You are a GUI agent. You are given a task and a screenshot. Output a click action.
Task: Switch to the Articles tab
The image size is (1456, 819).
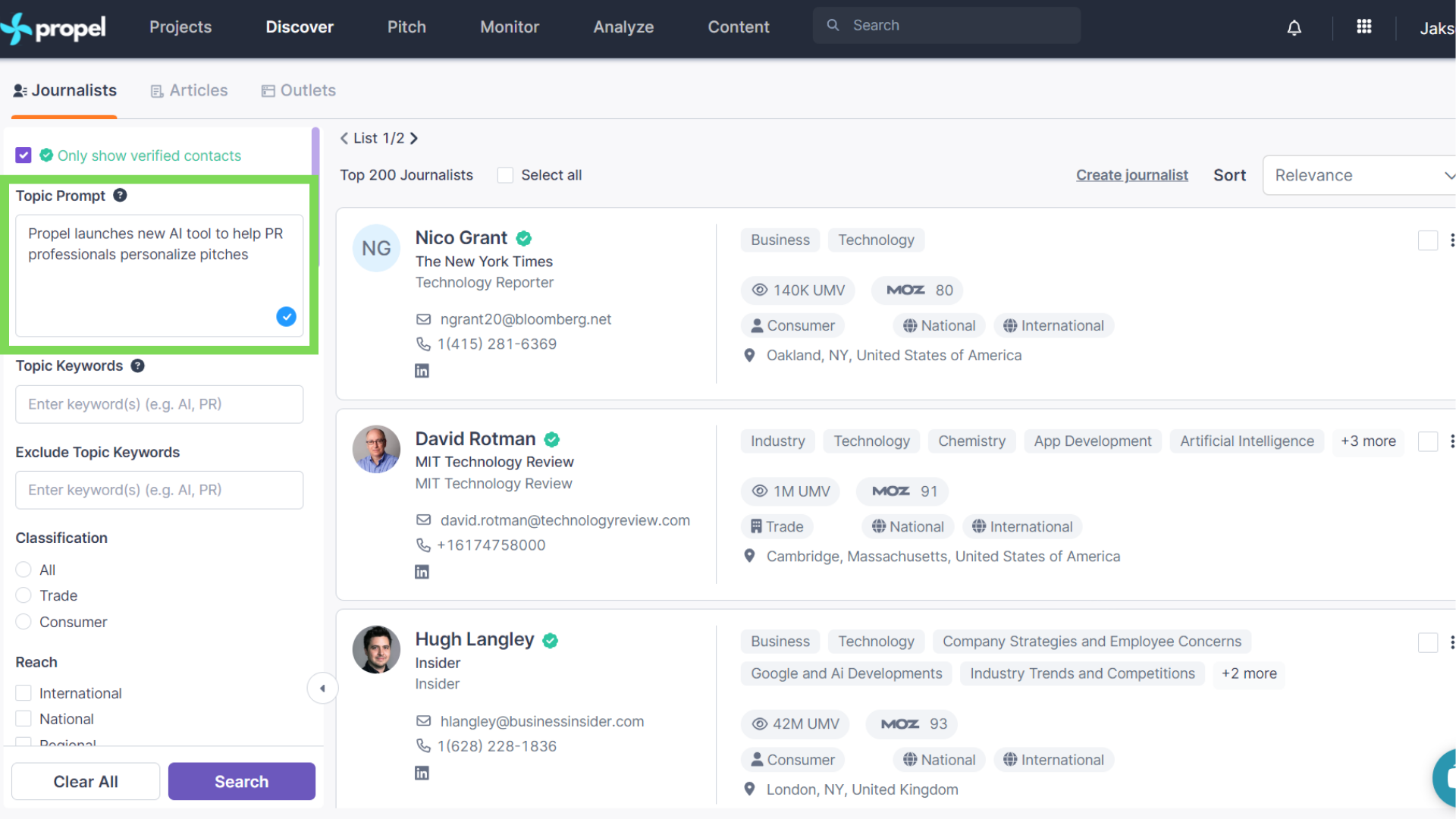point(190,90)
